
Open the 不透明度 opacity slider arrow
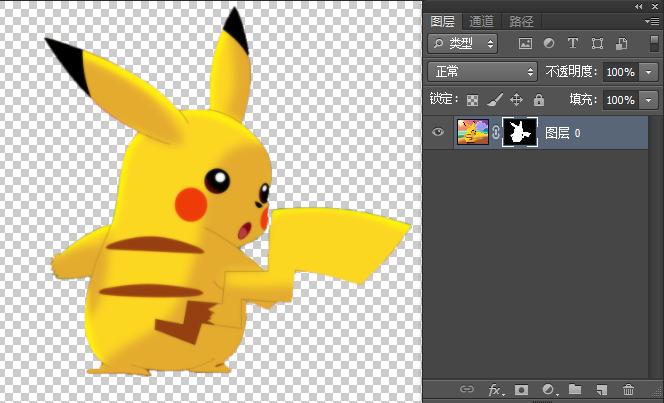[x=648, y=72]
